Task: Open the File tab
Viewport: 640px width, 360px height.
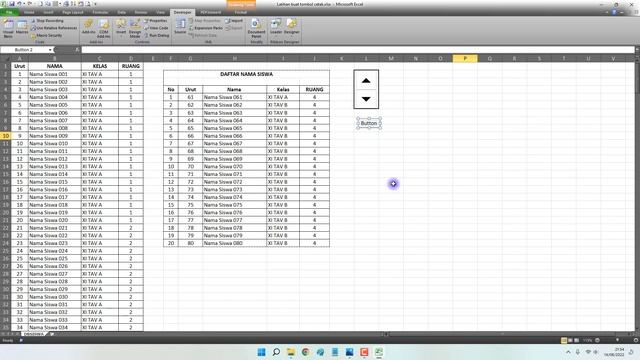Action: point(9,12)
